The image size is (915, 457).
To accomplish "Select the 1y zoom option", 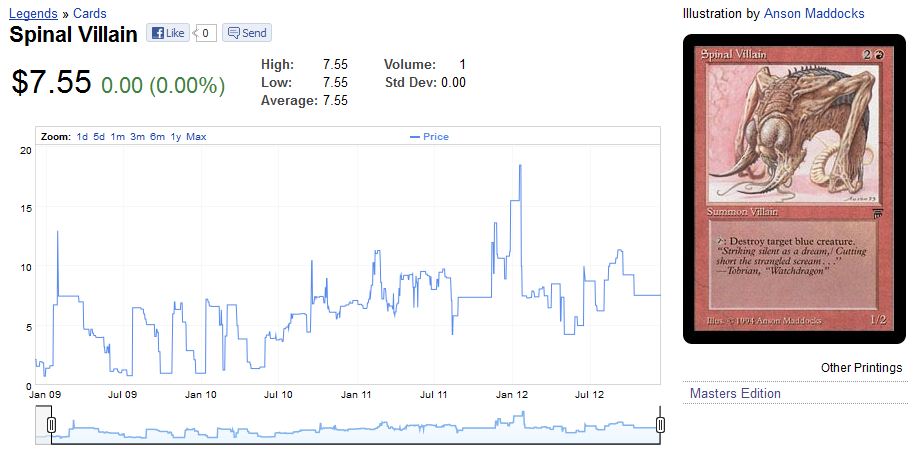I will [176, 137].
